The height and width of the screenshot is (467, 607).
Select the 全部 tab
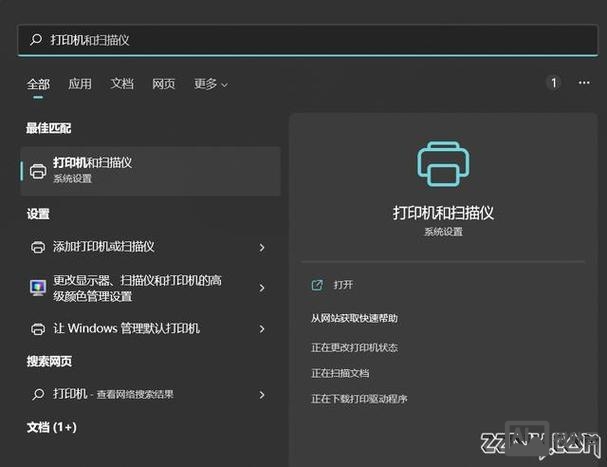pos(38,84)
